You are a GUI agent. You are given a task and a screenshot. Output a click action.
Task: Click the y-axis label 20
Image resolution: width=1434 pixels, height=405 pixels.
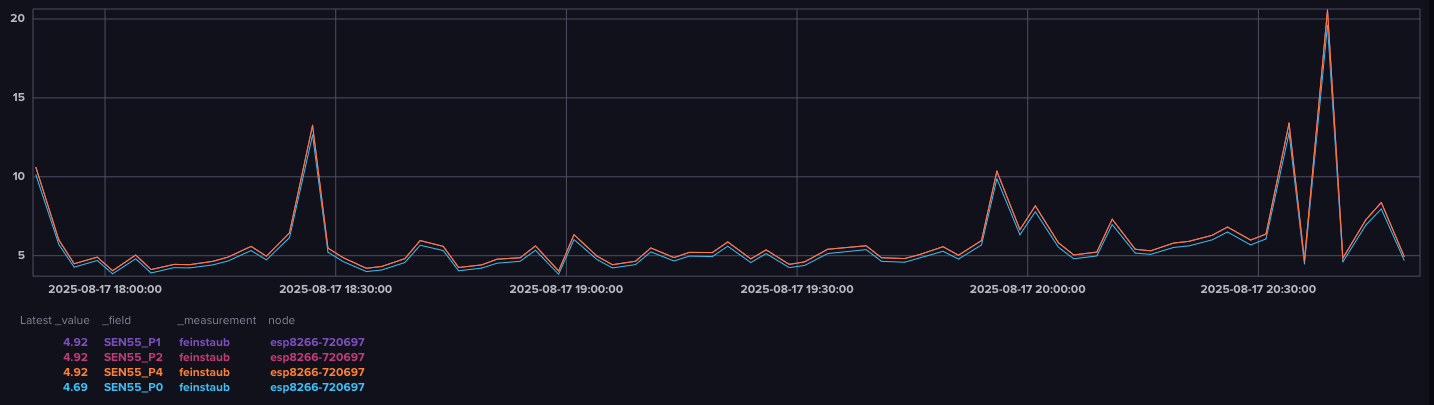17,18
